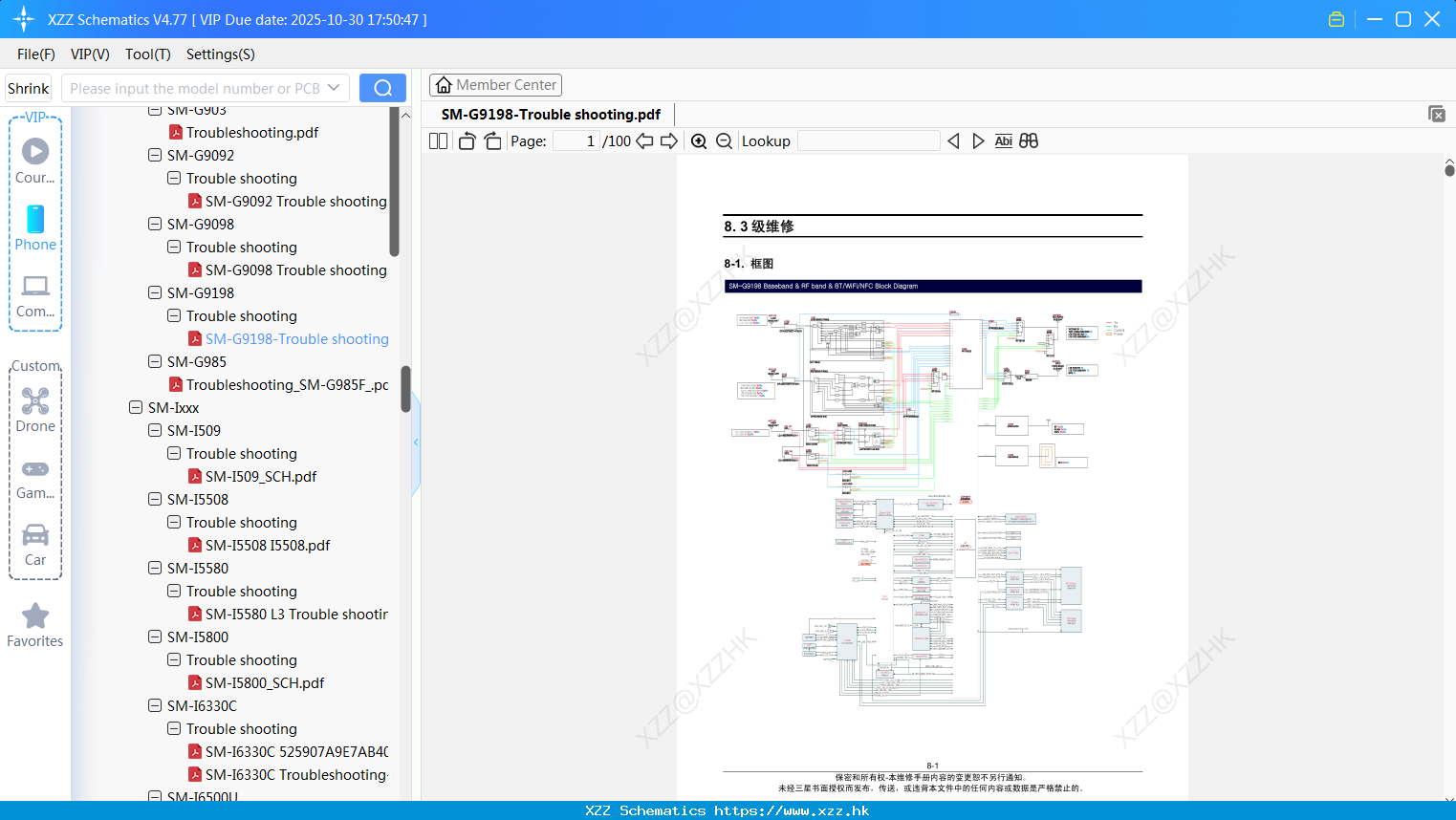The height and width of the screenshot is (820, 1456).
Task: Open the Tool(T) menu
Action: (x=148, y=54)
